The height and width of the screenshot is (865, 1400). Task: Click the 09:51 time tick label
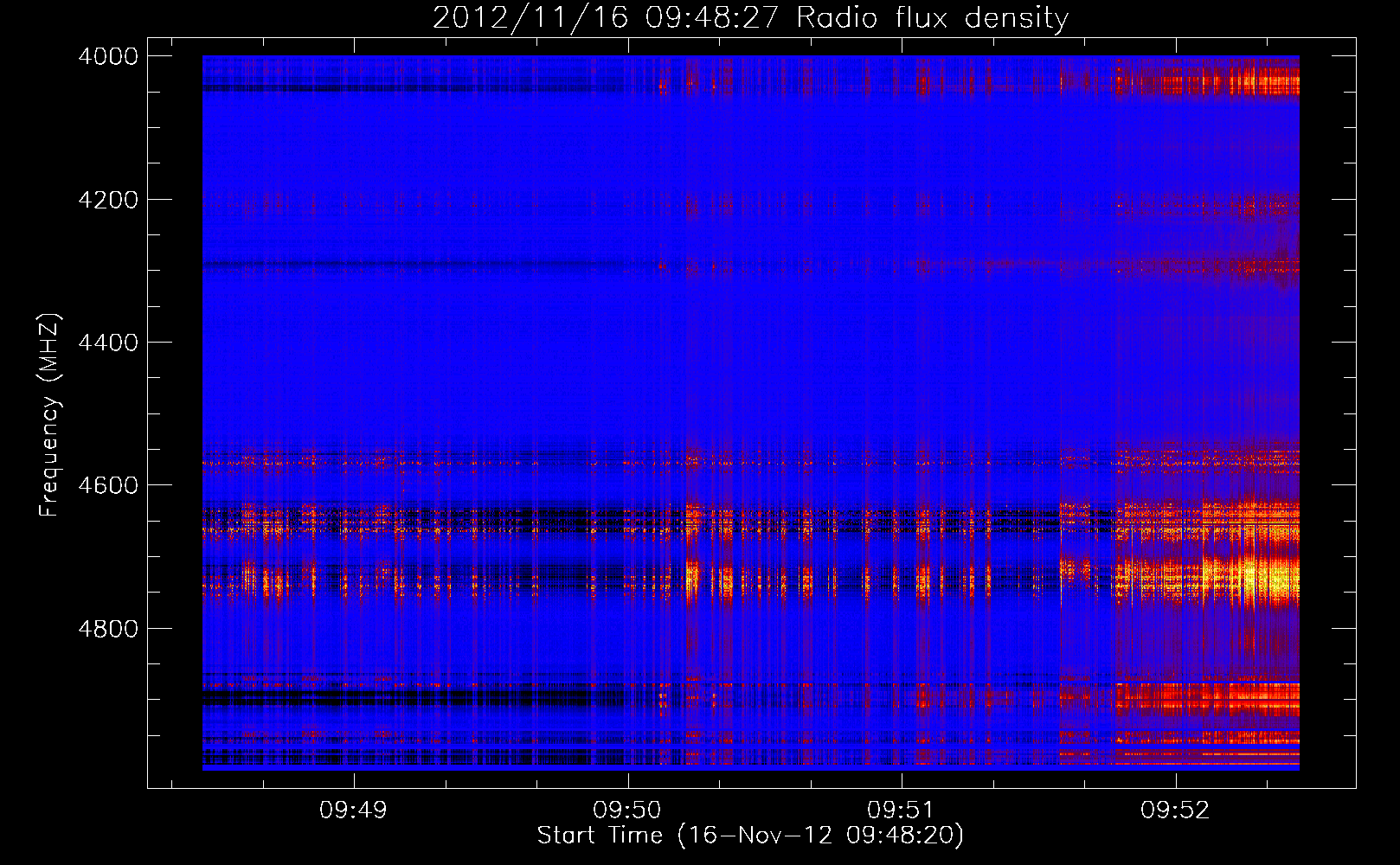tap(902, 810)
